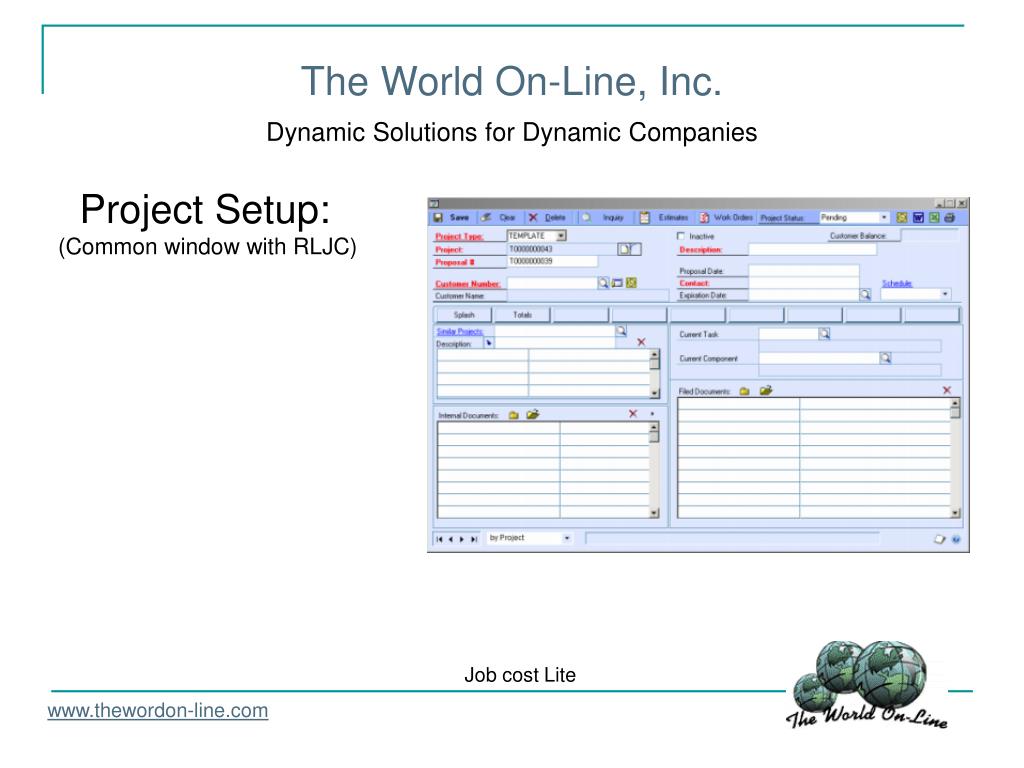Click the Customer Number search magnifier
The height and width of the screenshot is (768, 1024).
(x=603, y=283)
